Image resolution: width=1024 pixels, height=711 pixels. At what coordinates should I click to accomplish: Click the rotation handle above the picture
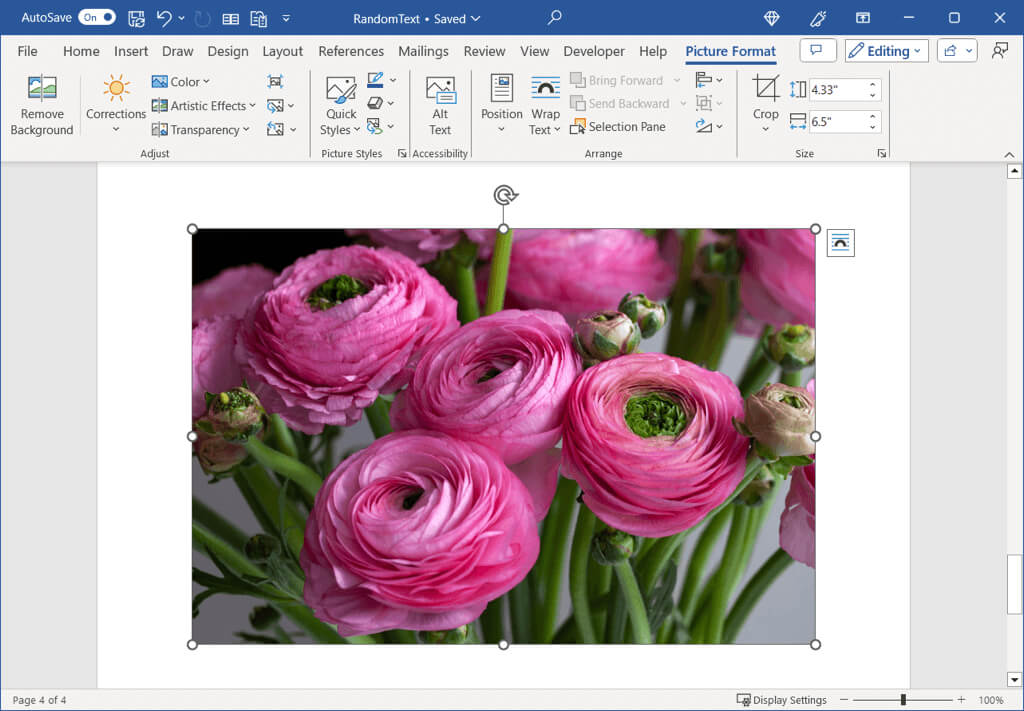coord(505,195)
